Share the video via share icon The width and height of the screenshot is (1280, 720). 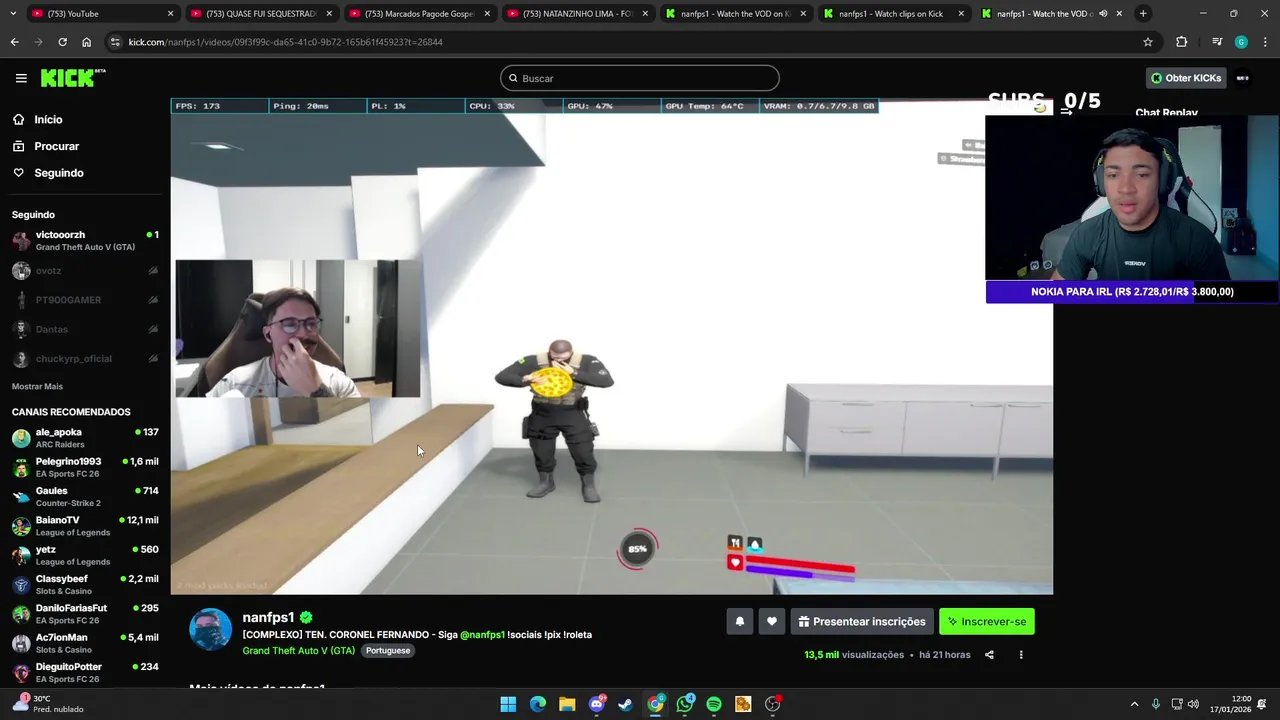coord(989,655)
